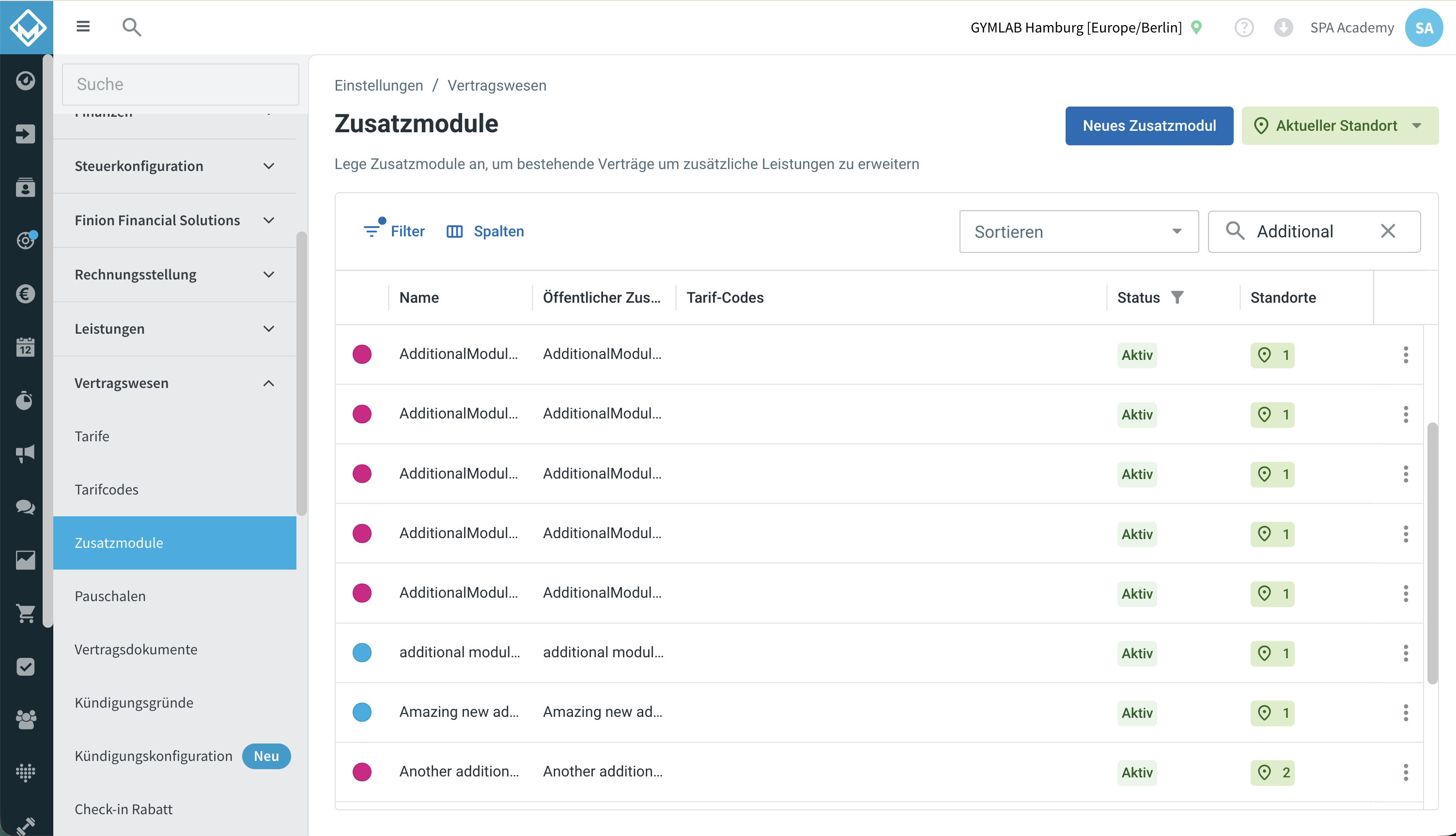Open Kündigungskonfiguration marked Neu

174,756
